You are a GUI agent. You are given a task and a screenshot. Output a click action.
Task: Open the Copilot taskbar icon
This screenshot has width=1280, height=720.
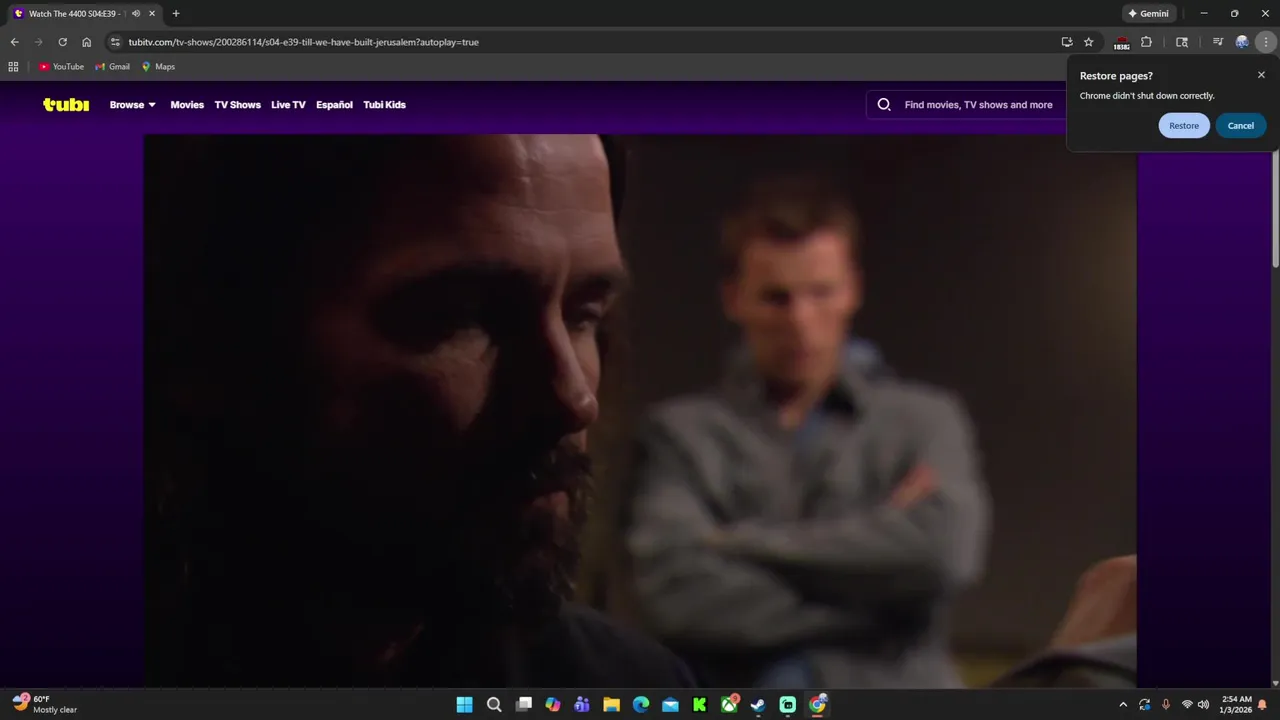[553, 704]
